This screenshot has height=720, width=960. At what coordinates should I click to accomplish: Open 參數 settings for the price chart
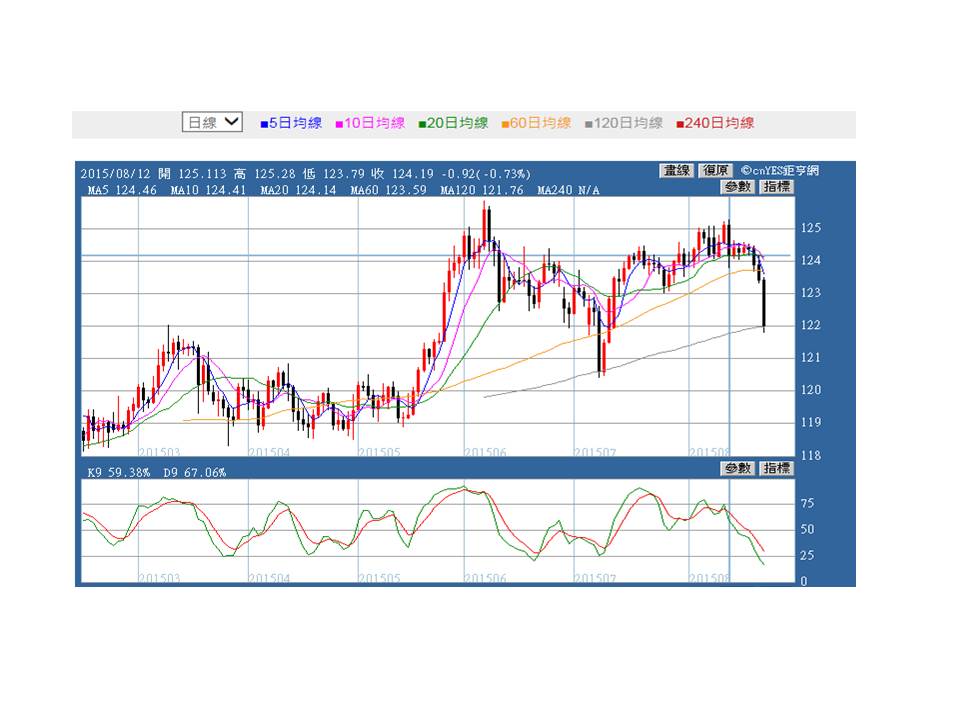click(738, 187)
